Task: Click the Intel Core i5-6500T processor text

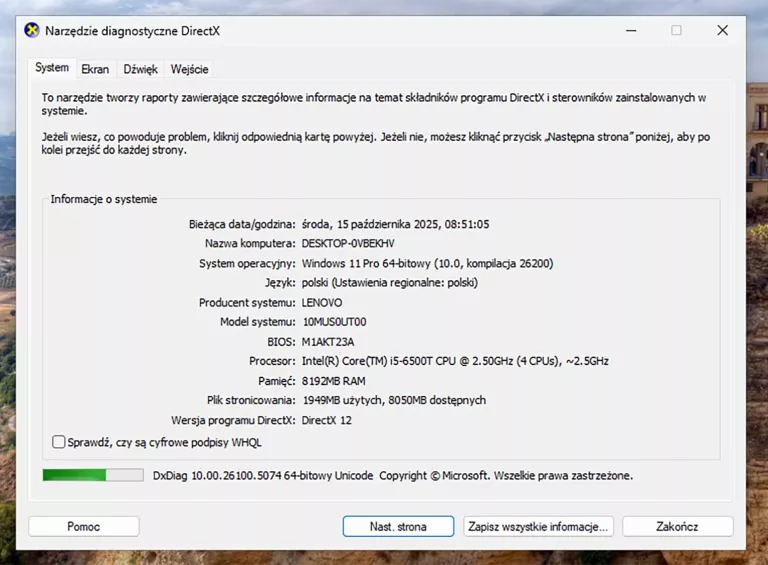Action: coord(455,361)
